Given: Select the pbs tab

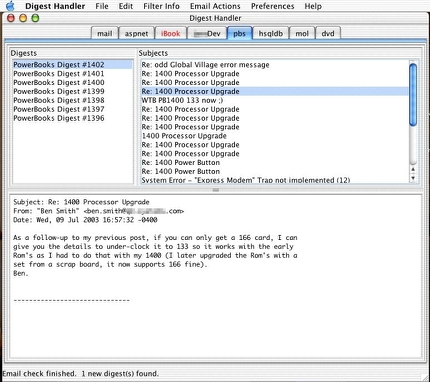Looking at the screenshot, I should [x=239, y=33].
